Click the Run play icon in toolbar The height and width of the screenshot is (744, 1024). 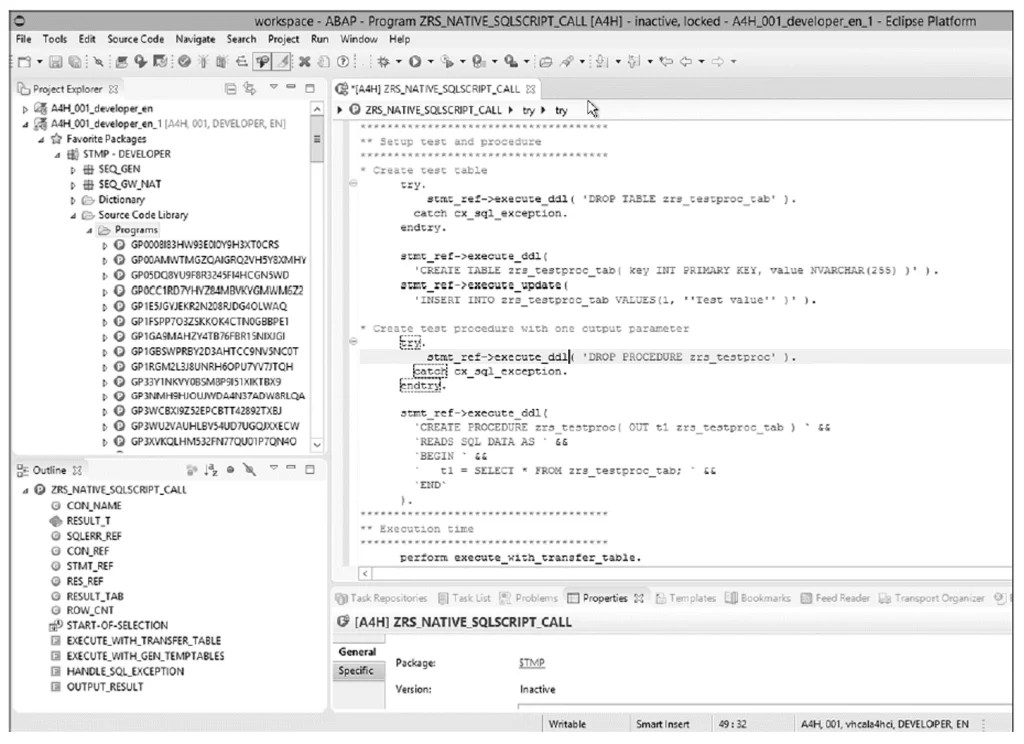pos(415,61)
